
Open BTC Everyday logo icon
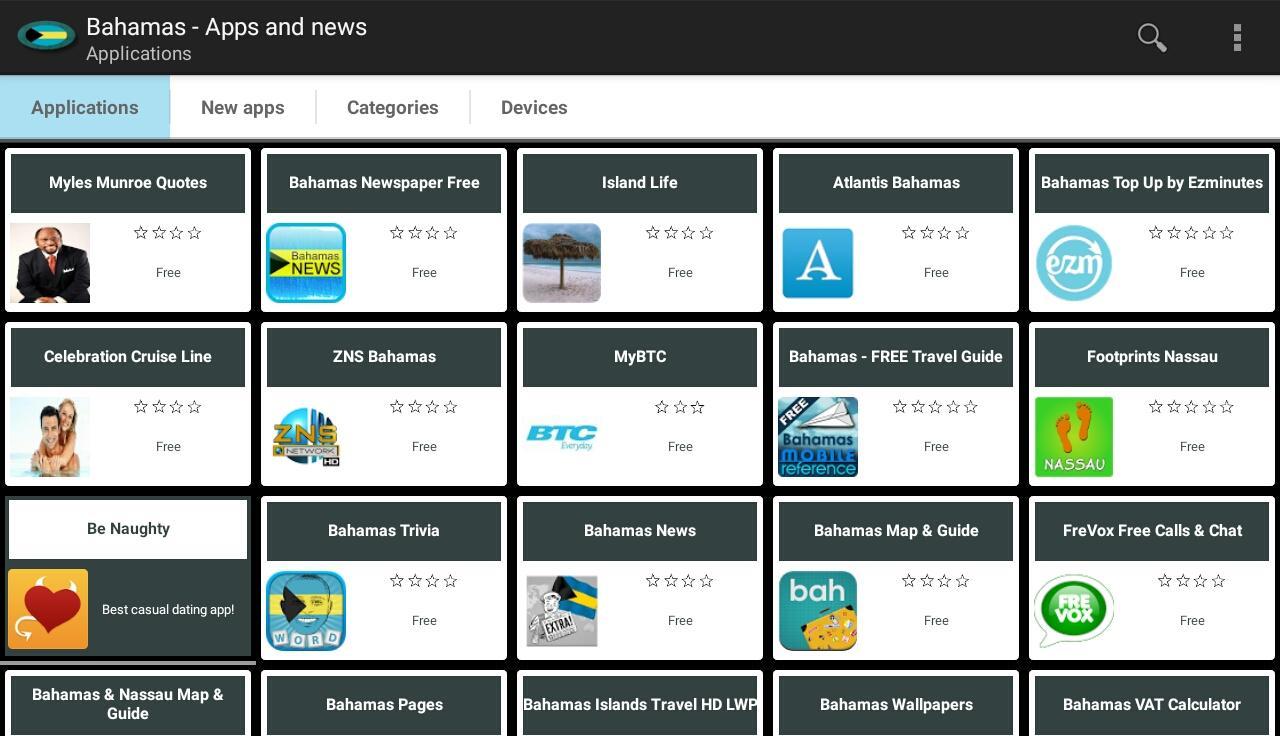tap(562, 437)
